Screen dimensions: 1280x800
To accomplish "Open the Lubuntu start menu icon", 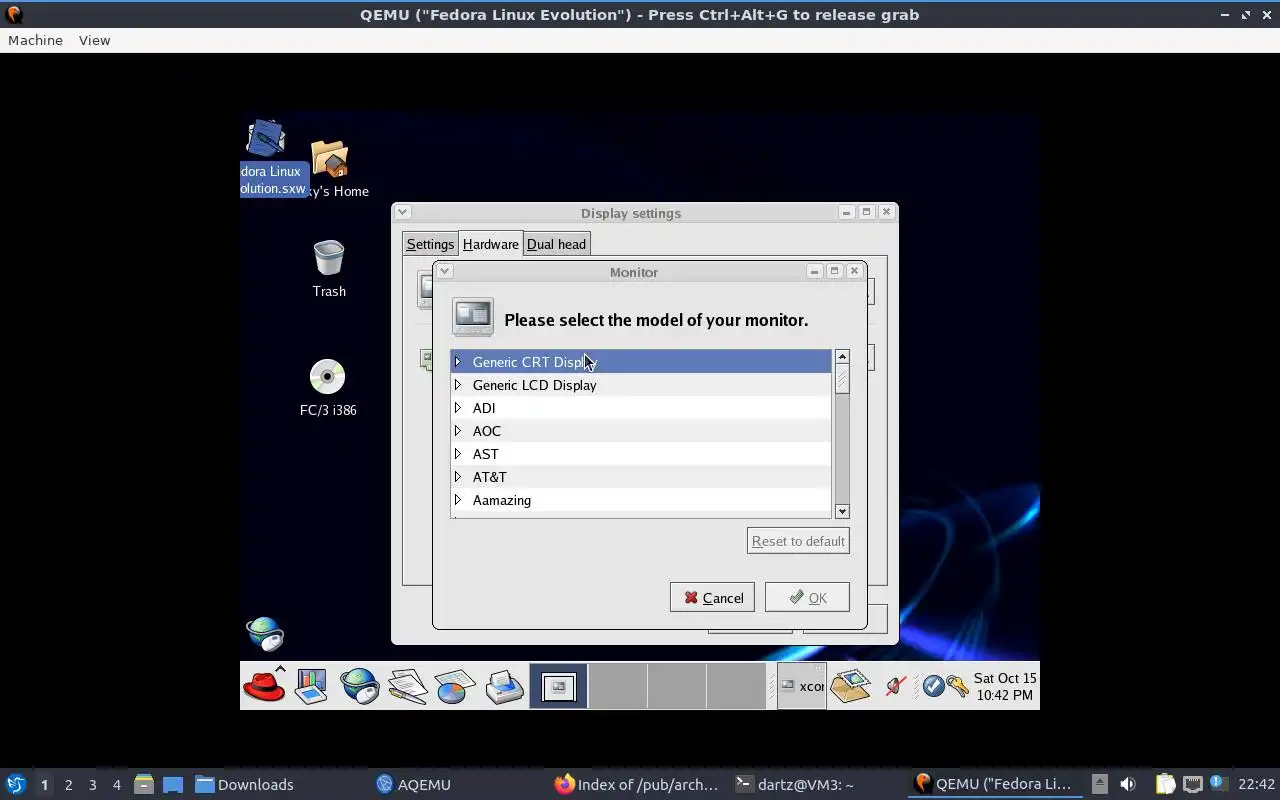I will tap(16, 784).
